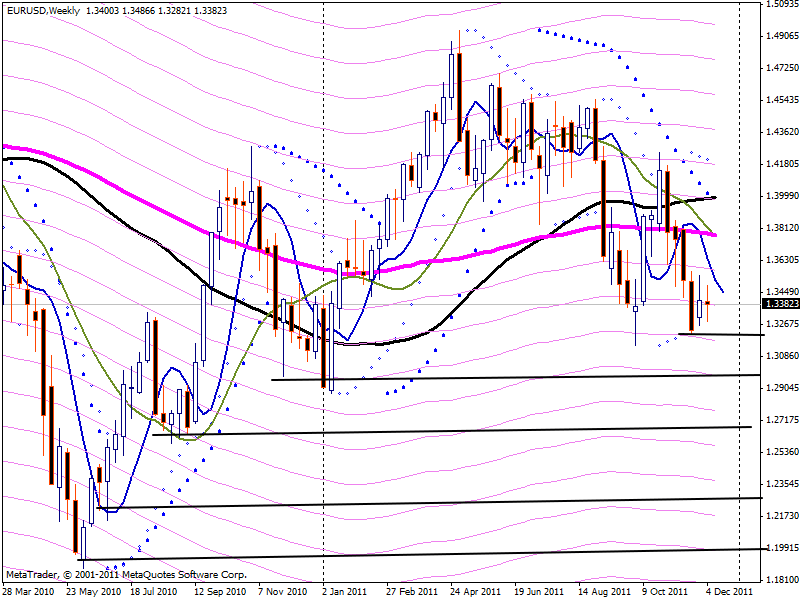Click the 1.45435 price axis label

[782, 99]
